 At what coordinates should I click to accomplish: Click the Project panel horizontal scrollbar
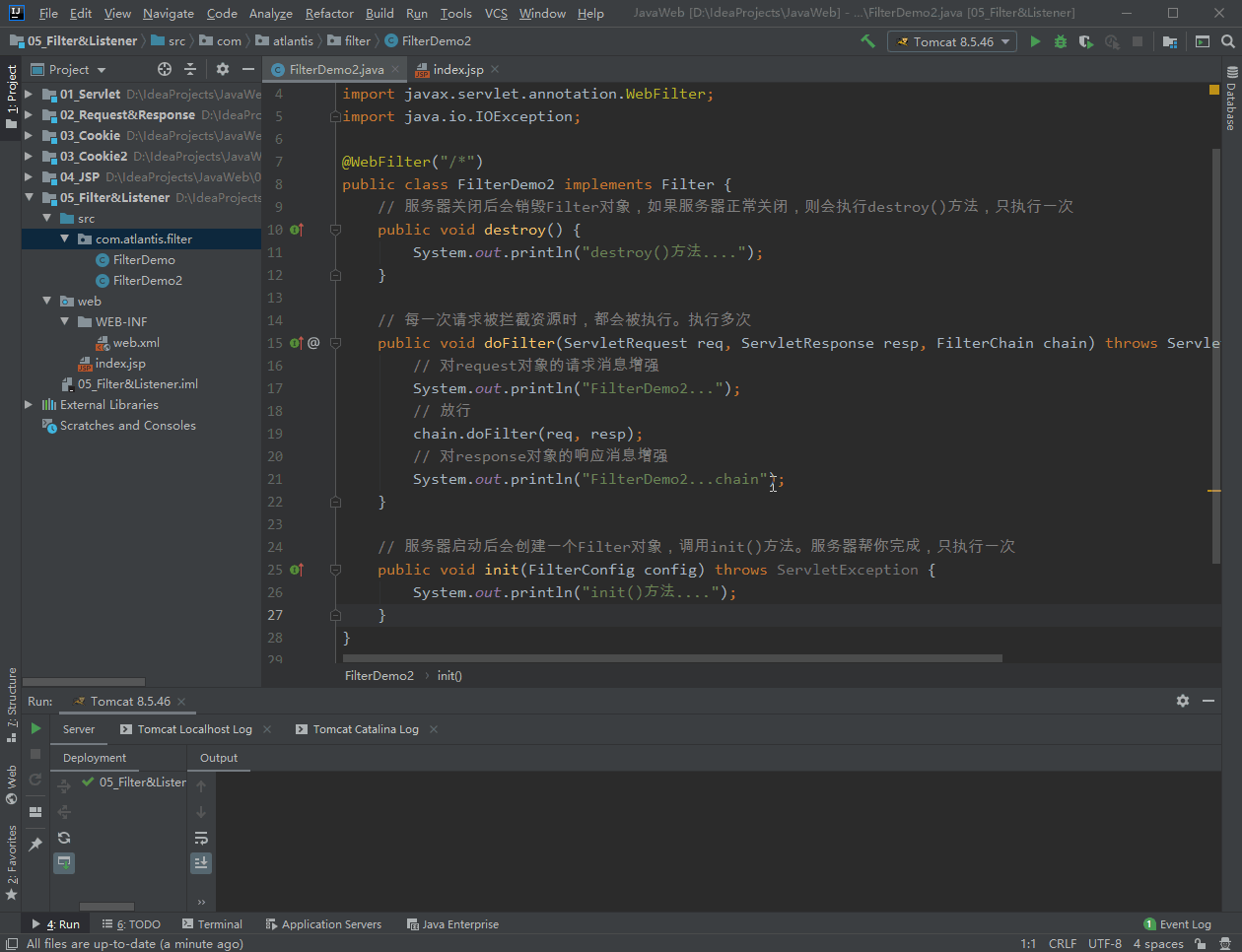(84, 681)
